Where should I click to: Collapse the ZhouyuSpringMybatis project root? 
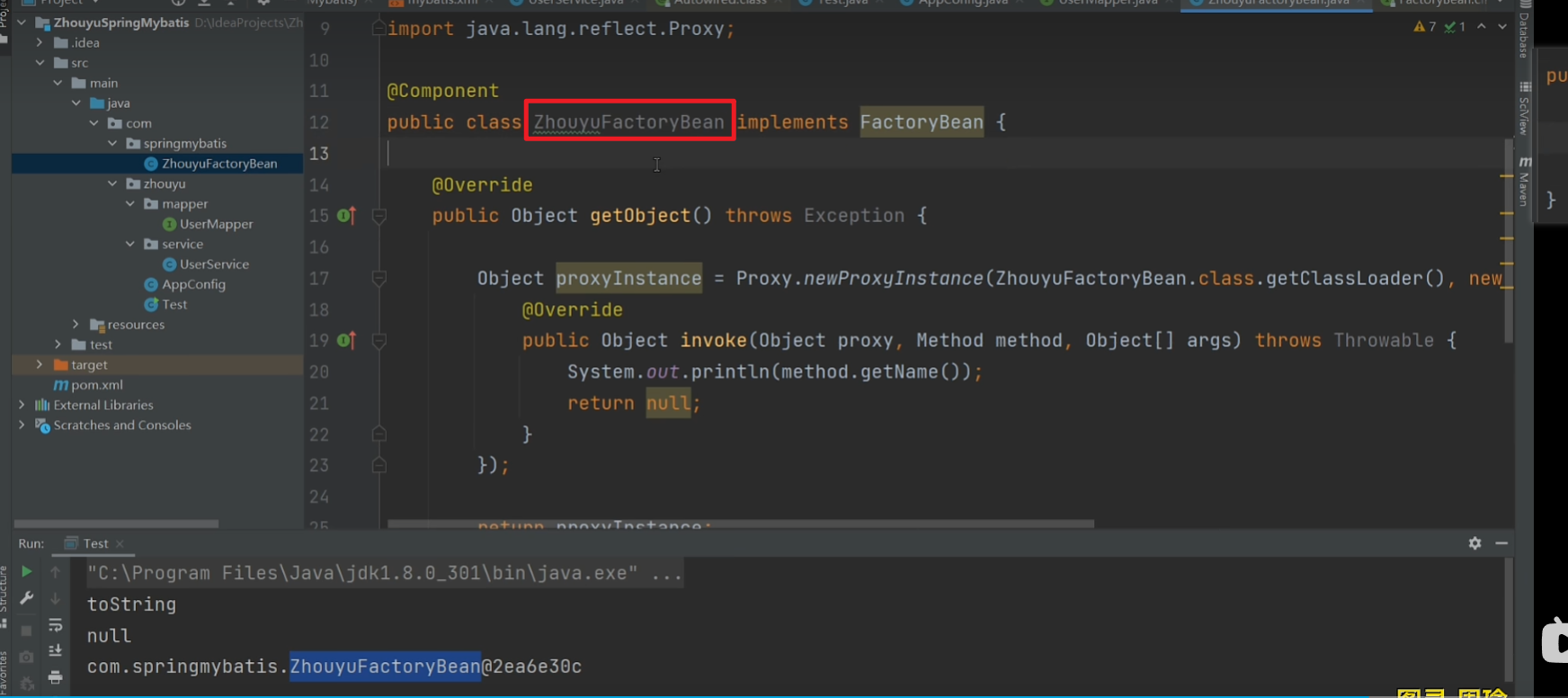coord(22,22)
